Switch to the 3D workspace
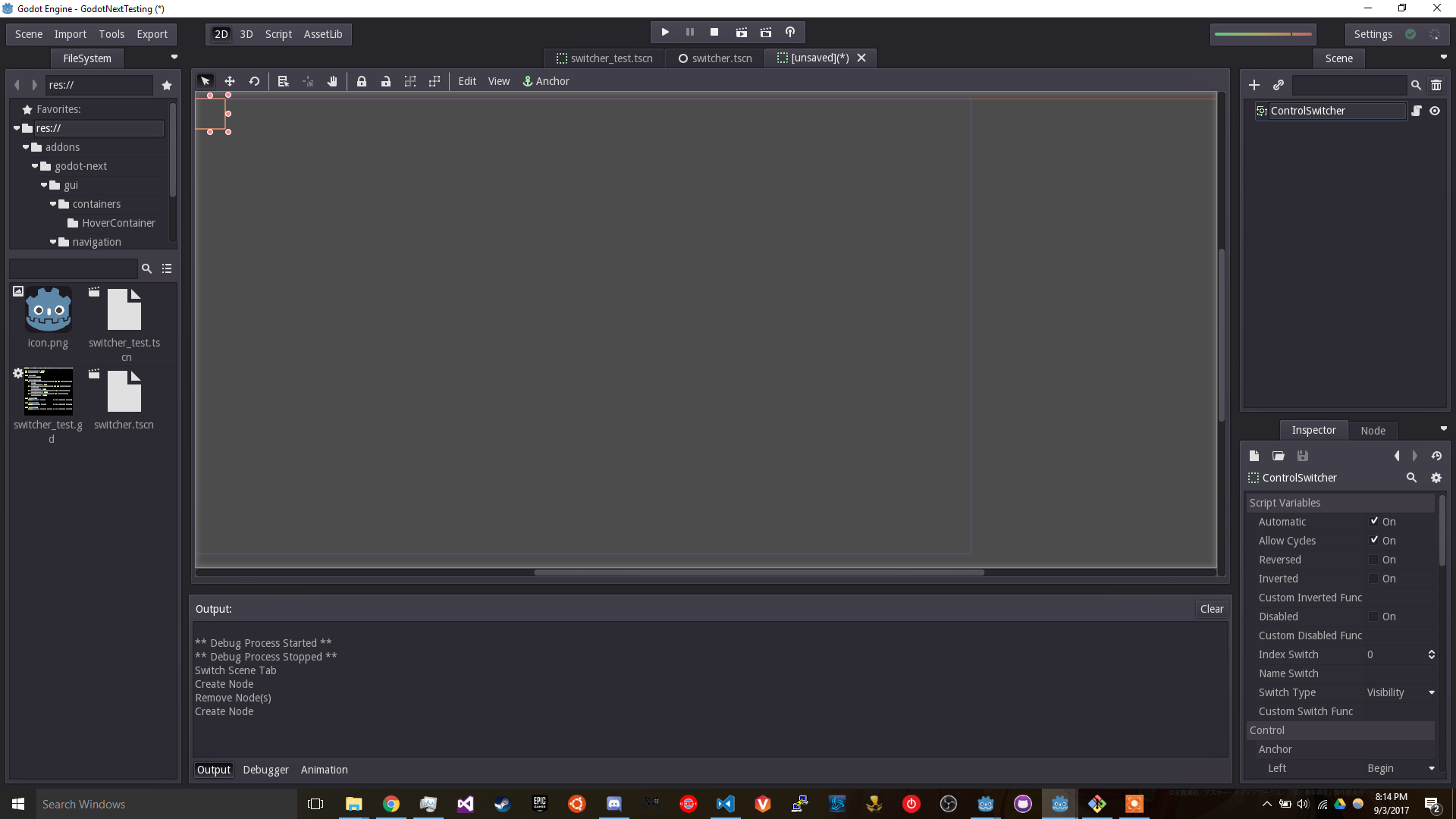The height and width of the screenshot is (819, 1456). click(x=246, y=34)
